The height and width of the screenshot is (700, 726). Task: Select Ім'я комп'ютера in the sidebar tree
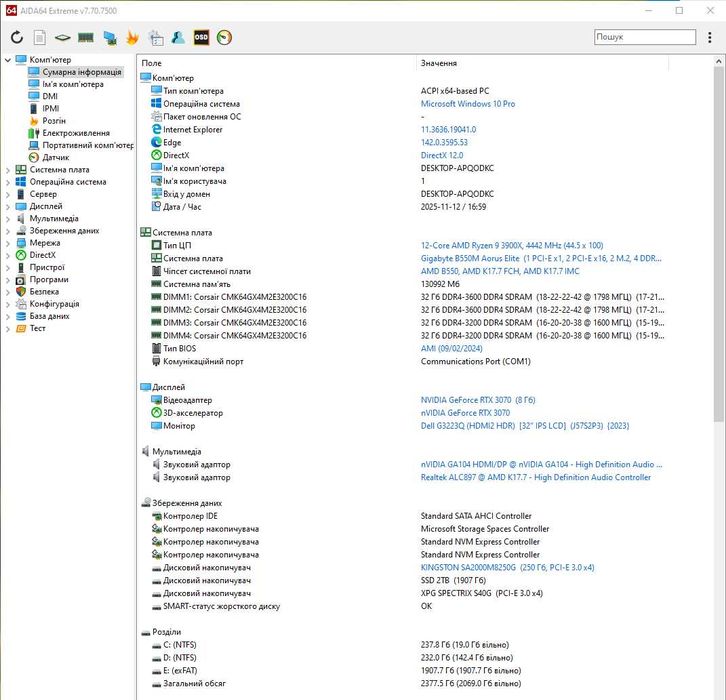coord(73,84)
